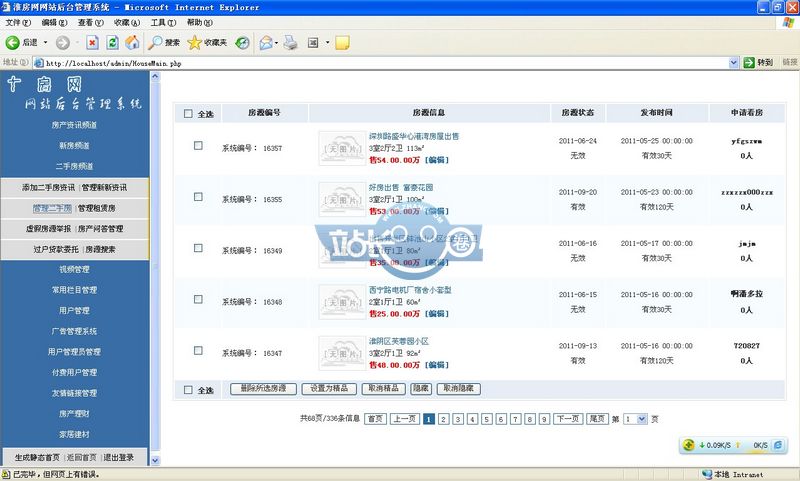Click 编辑 link for listing 16357
This screenshot has width=800, height=481.
[437, 160]
